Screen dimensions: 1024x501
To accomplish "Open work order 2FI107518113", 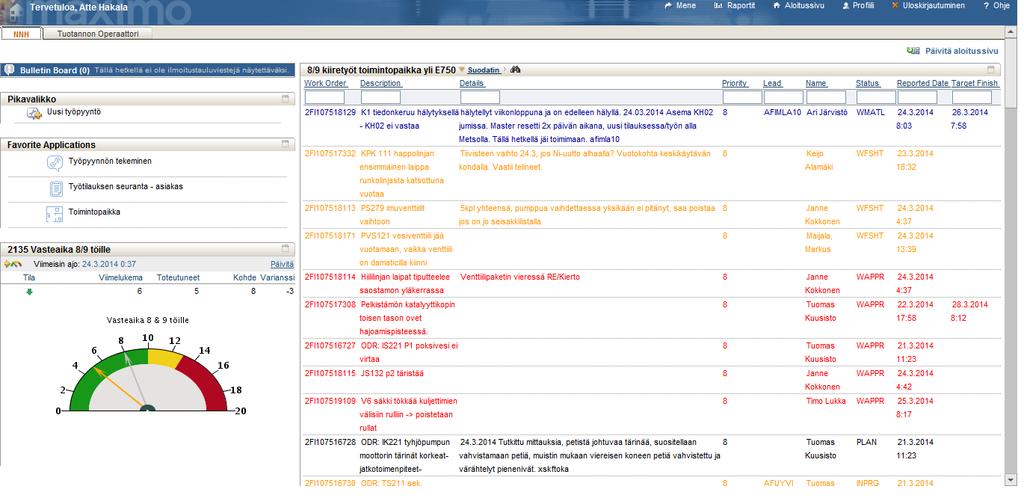I will point(330,208).
